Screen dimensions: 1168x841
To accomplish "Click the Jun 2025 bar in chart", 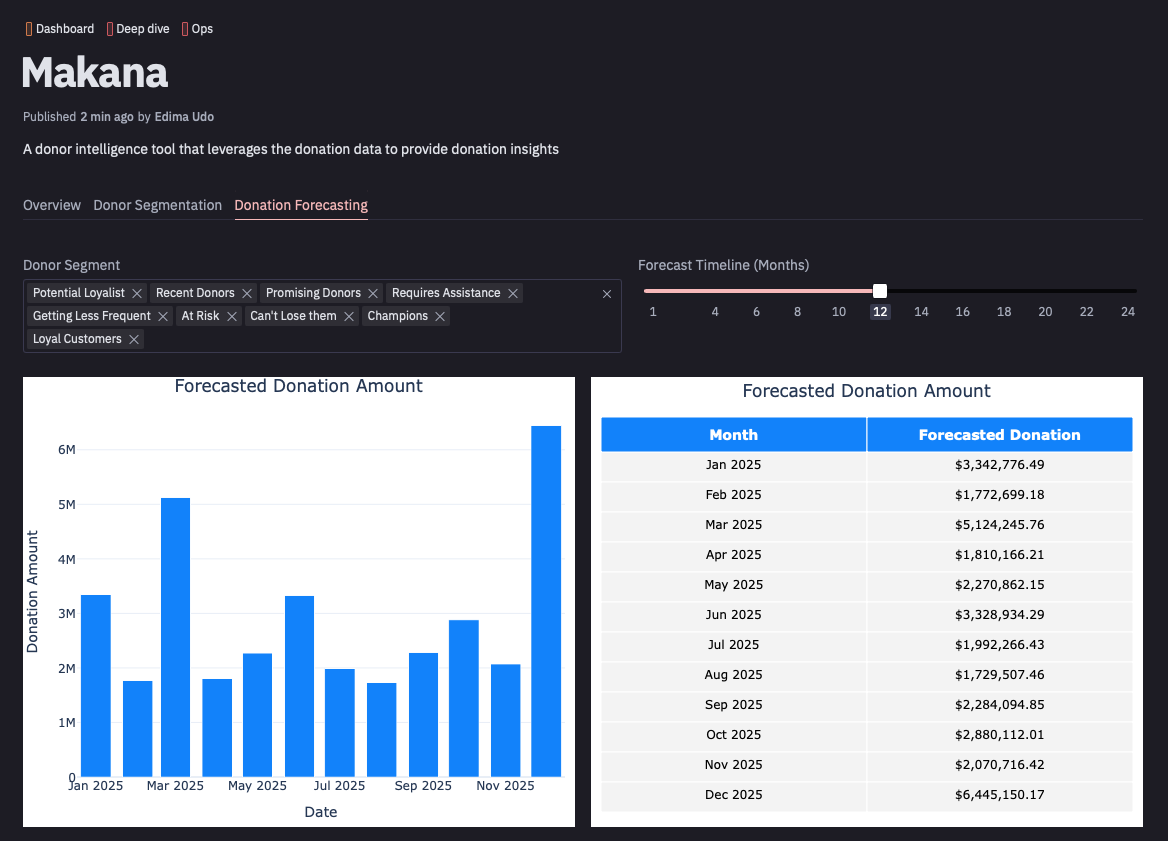I will pyautogui.click(x=299, y=686).
